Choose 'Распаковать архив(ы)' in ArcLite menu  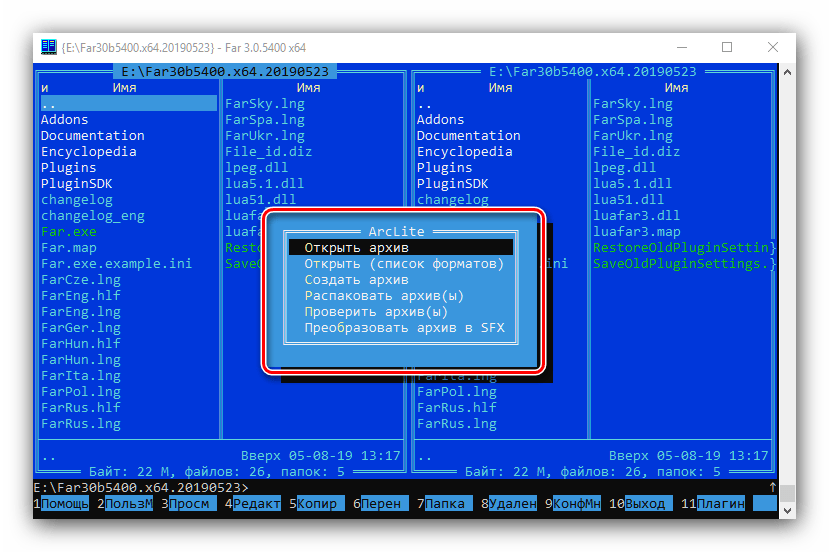point(384,296)
